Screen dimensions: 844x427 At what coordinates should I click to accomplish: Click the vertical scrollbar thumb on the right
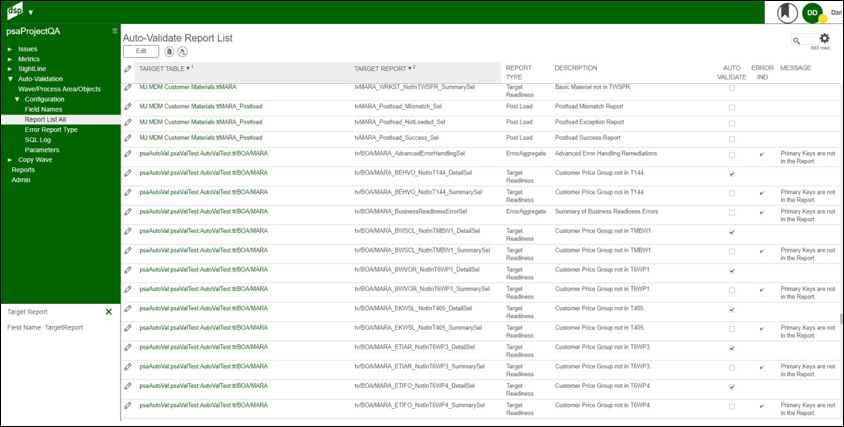click(841, 319)
